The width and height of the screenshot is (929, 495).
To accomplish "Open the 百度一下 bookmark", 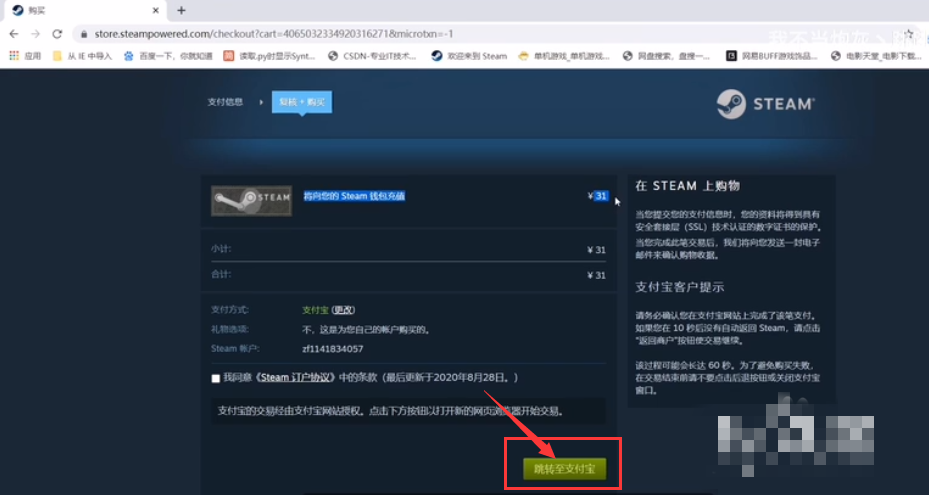I will point(168,56).
